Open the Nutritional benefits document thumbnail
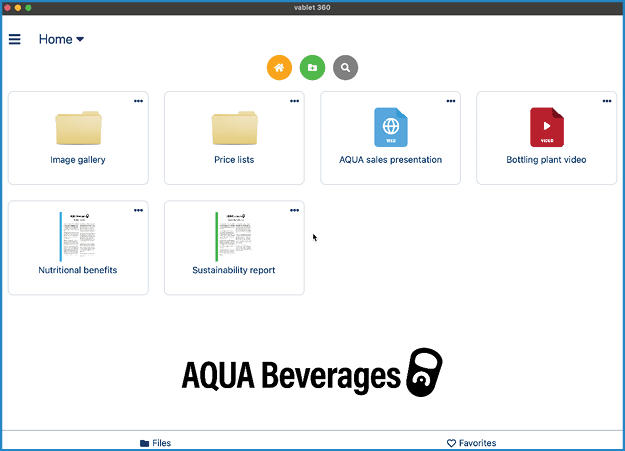Viewport: 625px width, 451px height. tap(78, 236)
